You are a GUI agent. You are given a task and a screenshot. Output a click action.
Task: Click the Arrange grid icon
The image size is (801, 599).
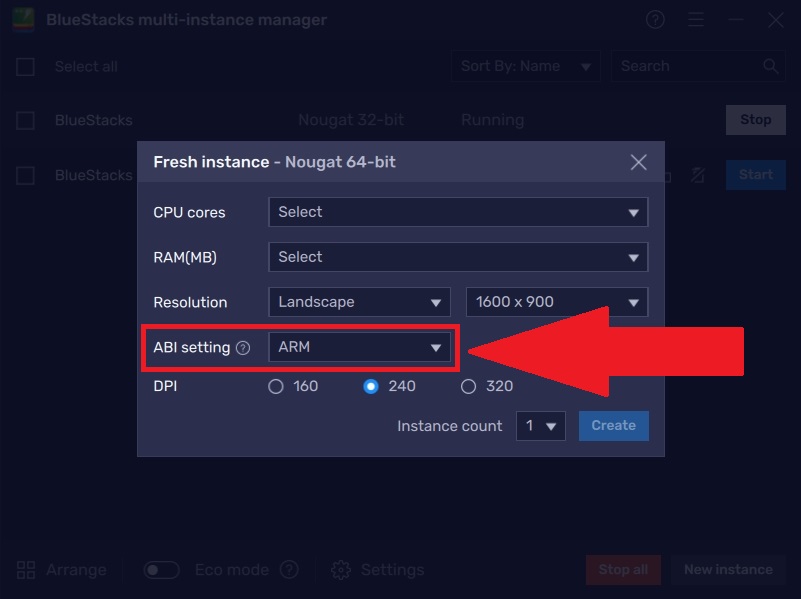26,569
